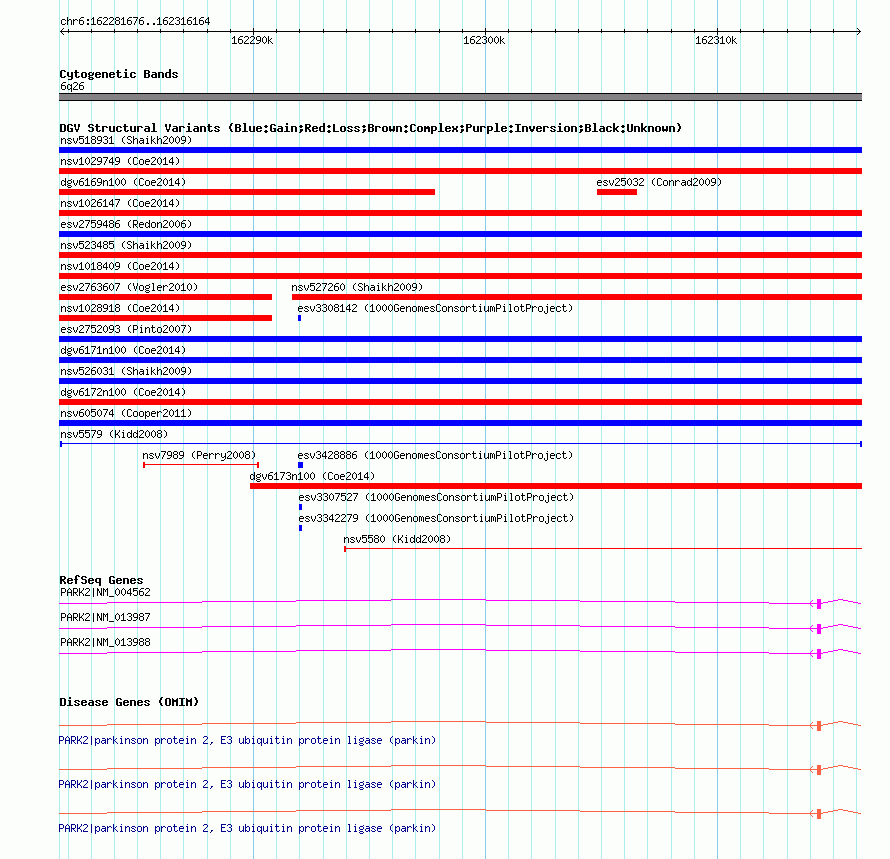Open the middle PARK2 parkin OMIM link

(247, 784)
